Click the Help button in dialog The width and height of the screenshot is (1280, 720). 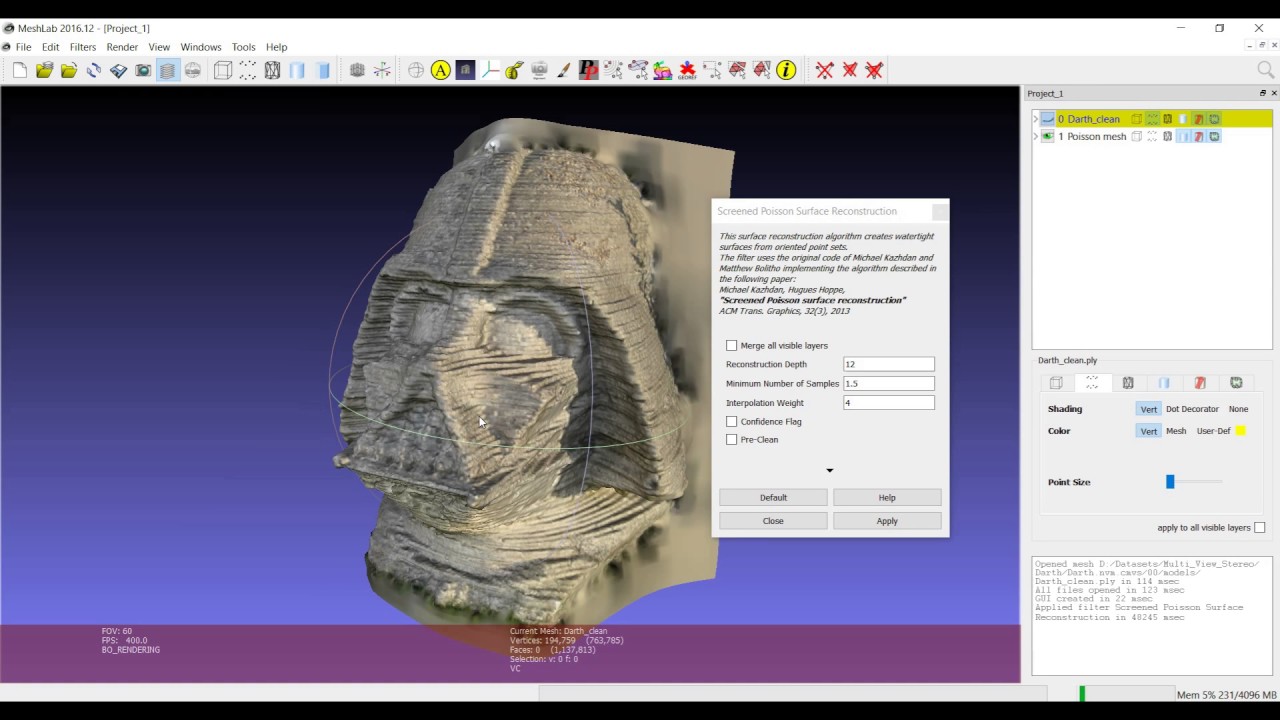[x=887, y=497]
